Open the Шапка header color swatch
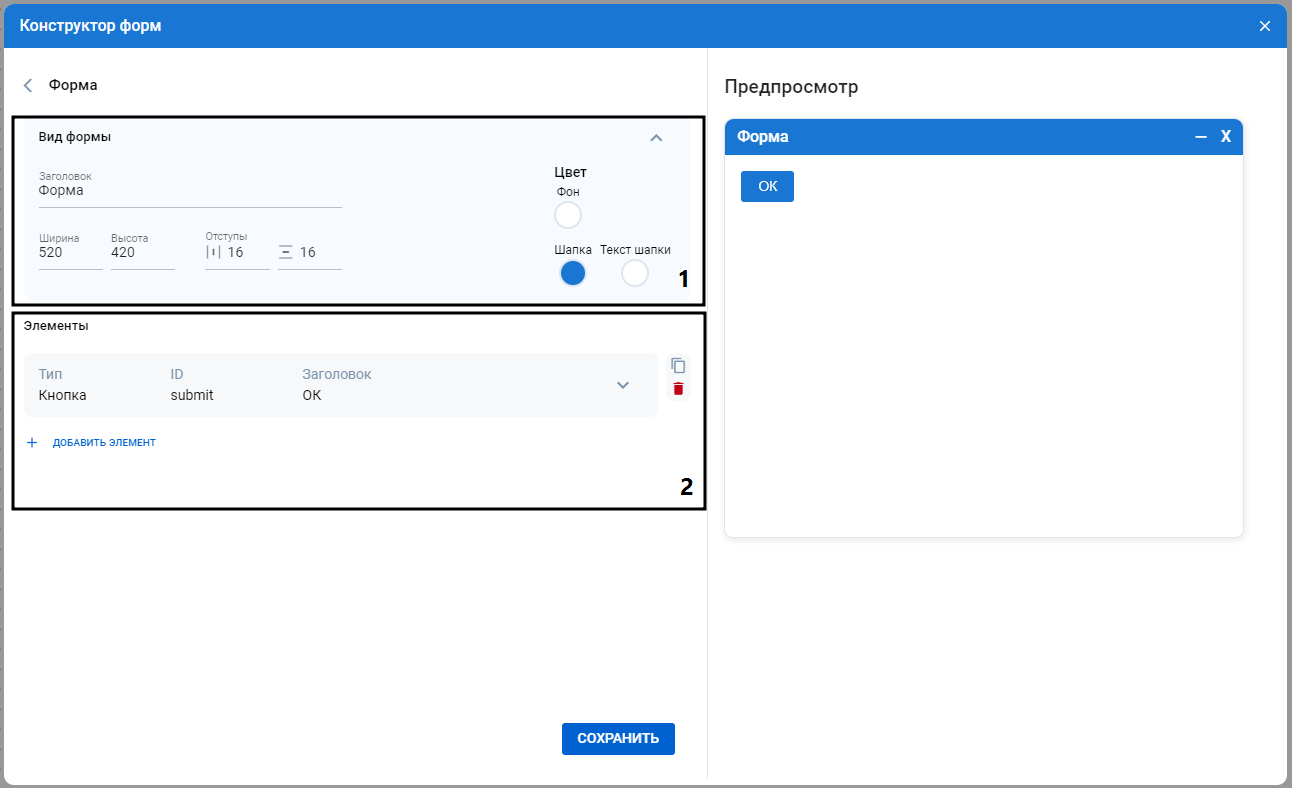Screen dimensions: 1292x788 pos(572,273)
